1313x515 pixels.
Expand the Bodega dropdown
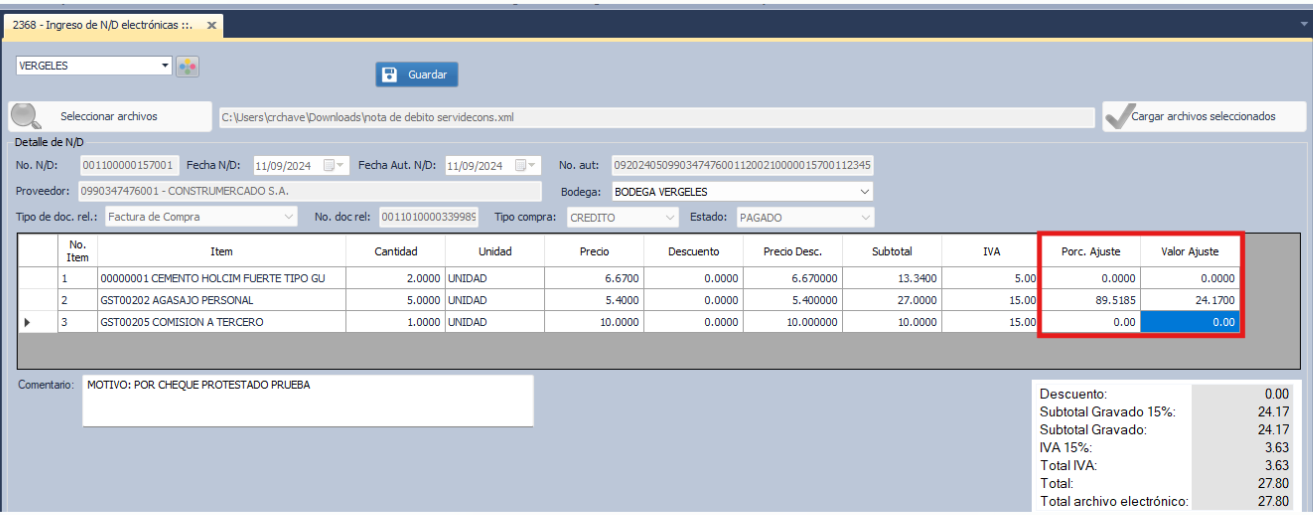click(x=864, y=191)
